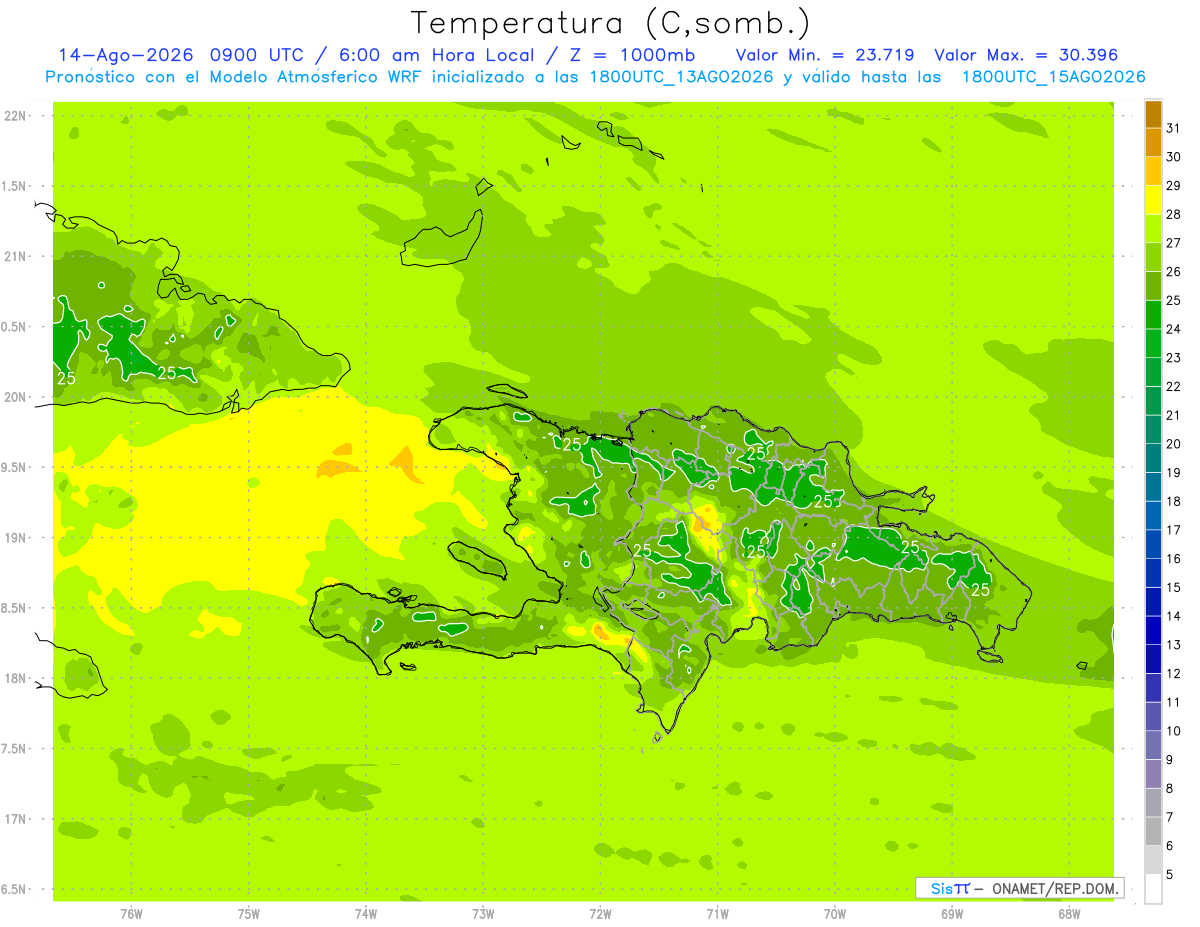Click the SisTT ONAMET/REP.DOM. watermark label

[1020, 888]
